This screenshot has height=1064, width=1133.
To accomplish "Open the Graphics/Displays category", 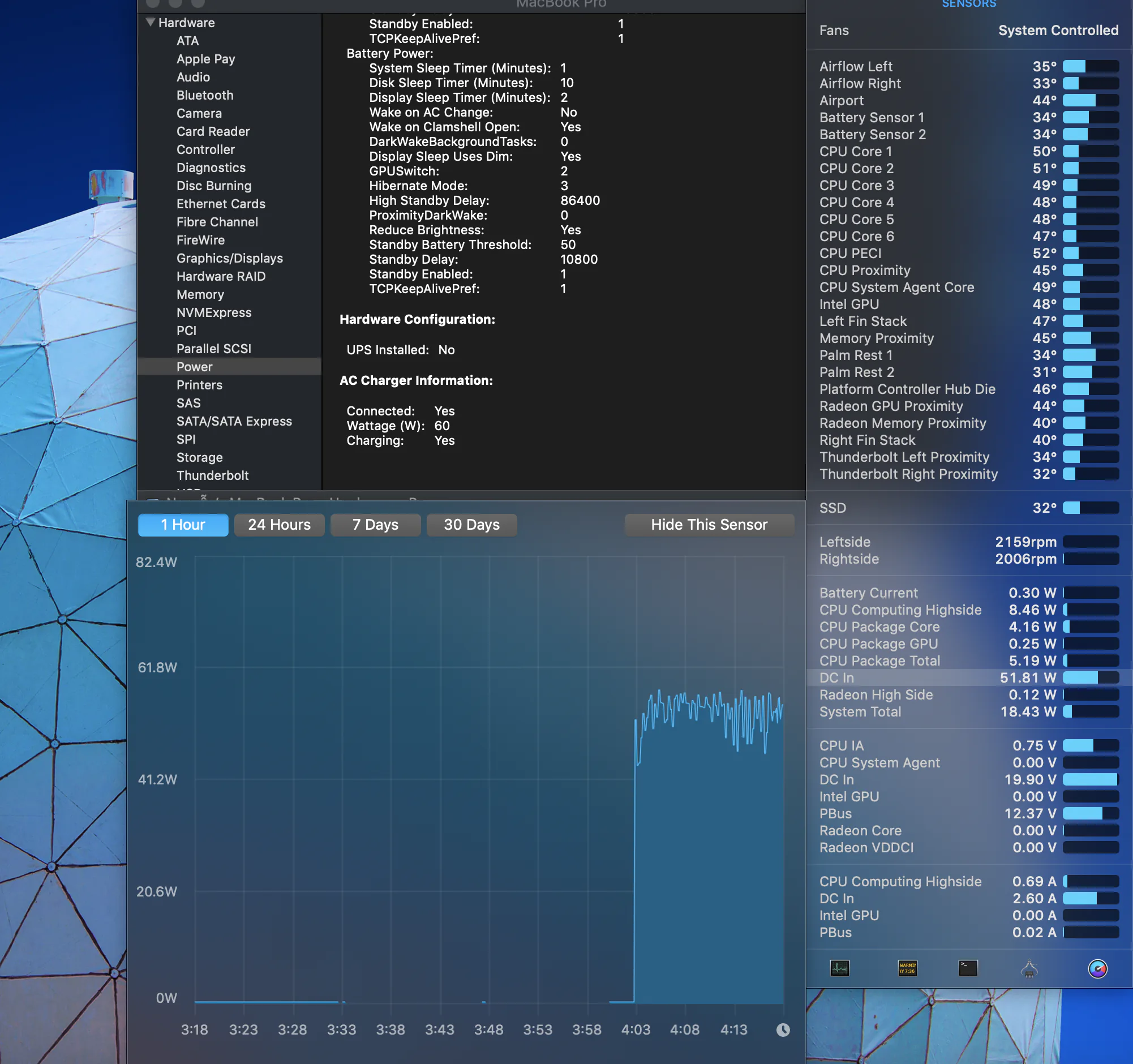I will tap(230, 258).
